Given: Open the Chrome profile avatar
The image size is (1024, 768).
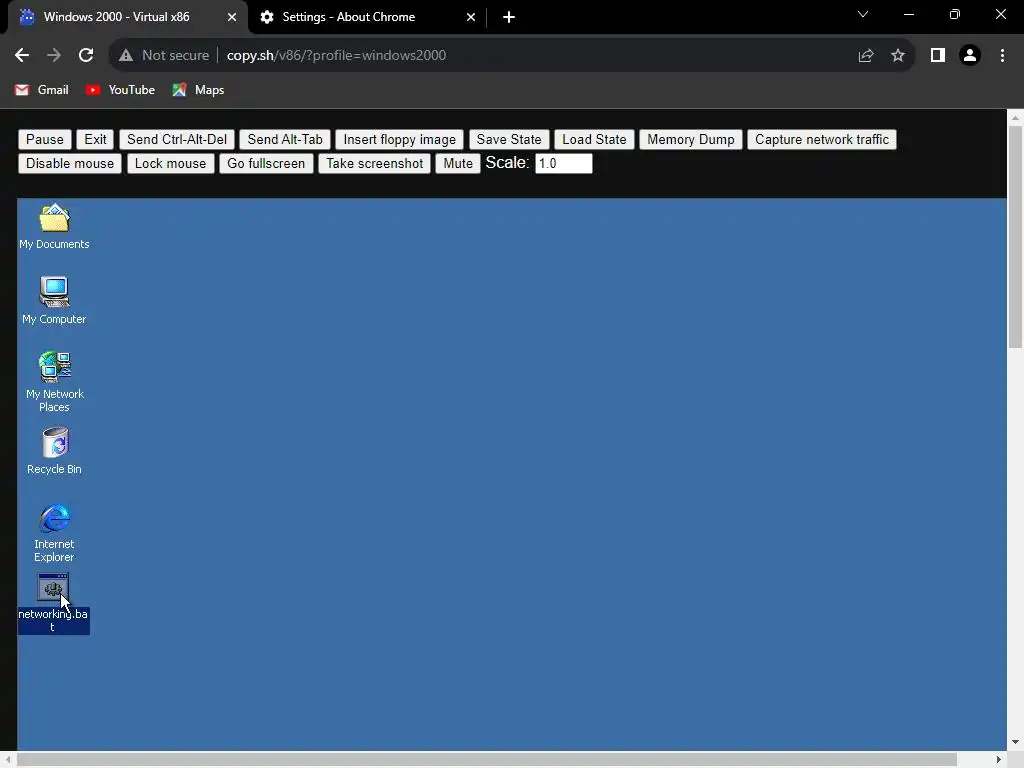Looking at the screenshot, I should click(970, 56).
